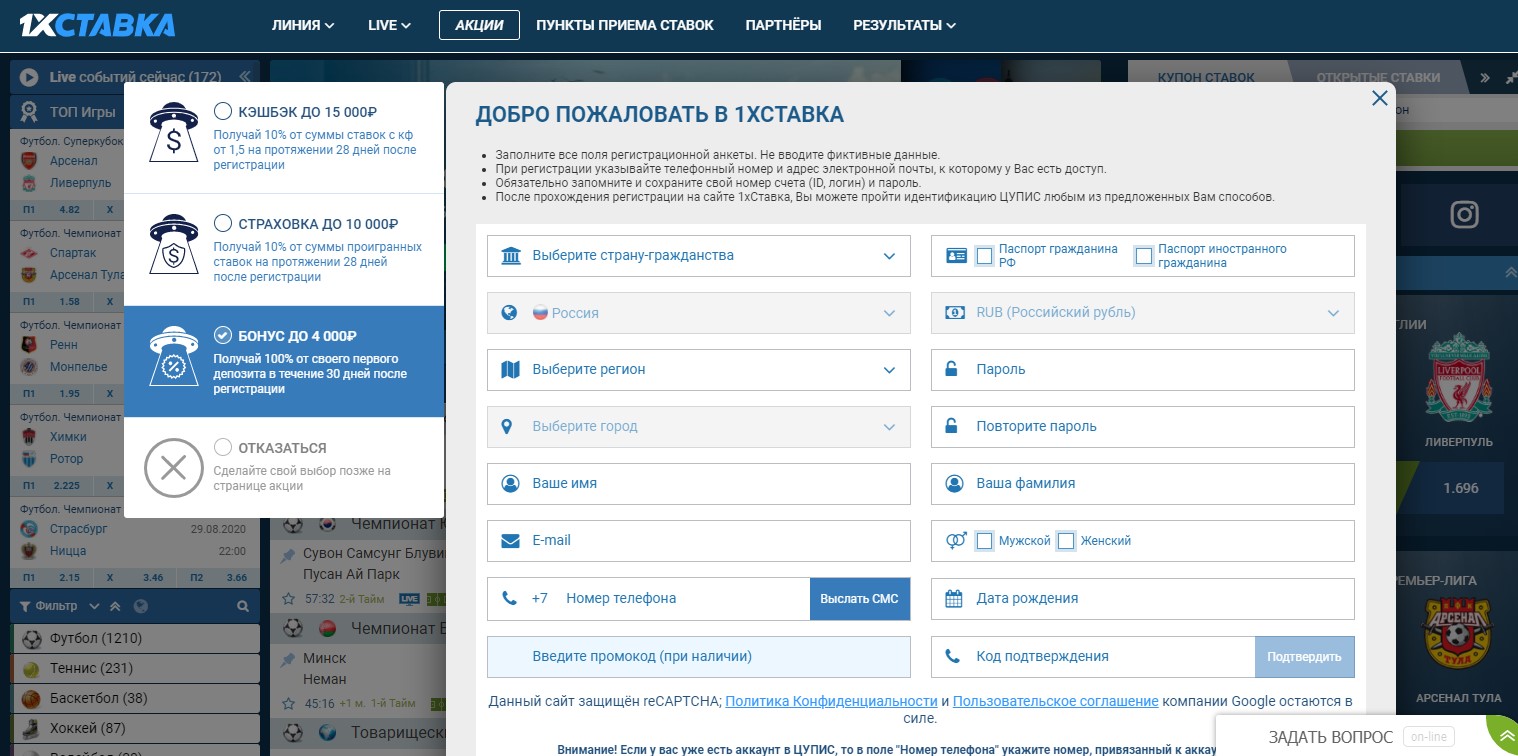
Task: Open the RUB currency dropdown
Action: tap(1143, 313)
